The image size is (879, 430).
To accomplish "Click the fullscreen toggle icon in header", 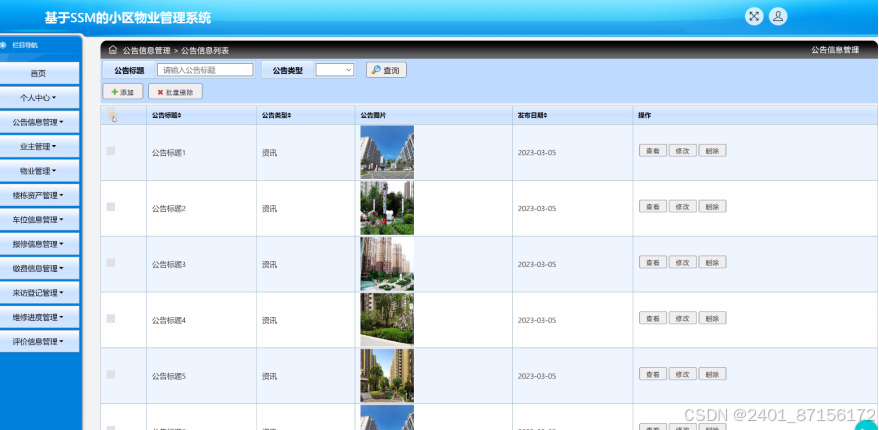I will [754, 16].
